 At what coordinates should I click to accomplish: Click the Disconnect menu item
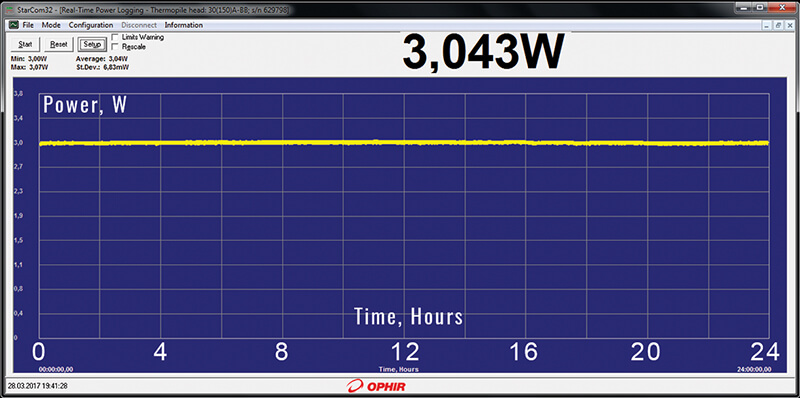point(139,25)
